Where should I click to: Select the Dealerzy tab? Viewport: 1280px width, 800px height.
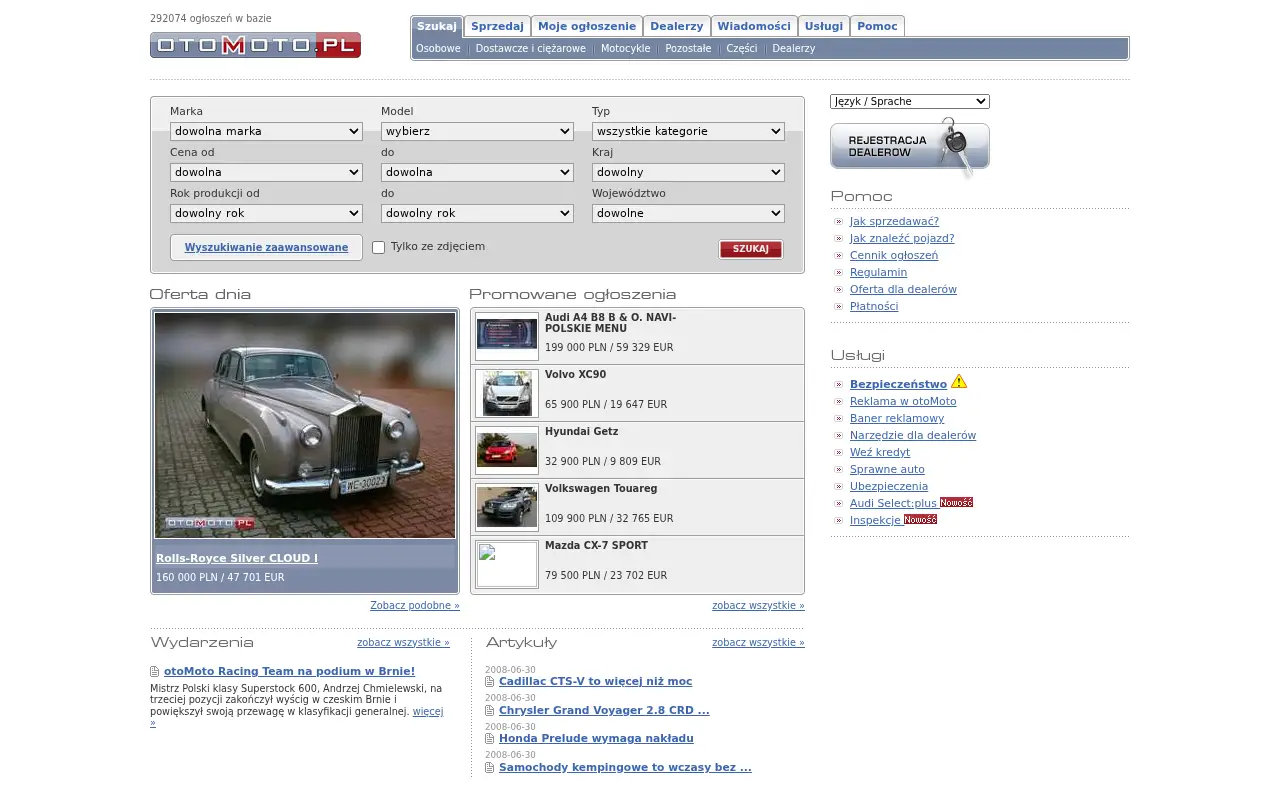pos(677,26)
